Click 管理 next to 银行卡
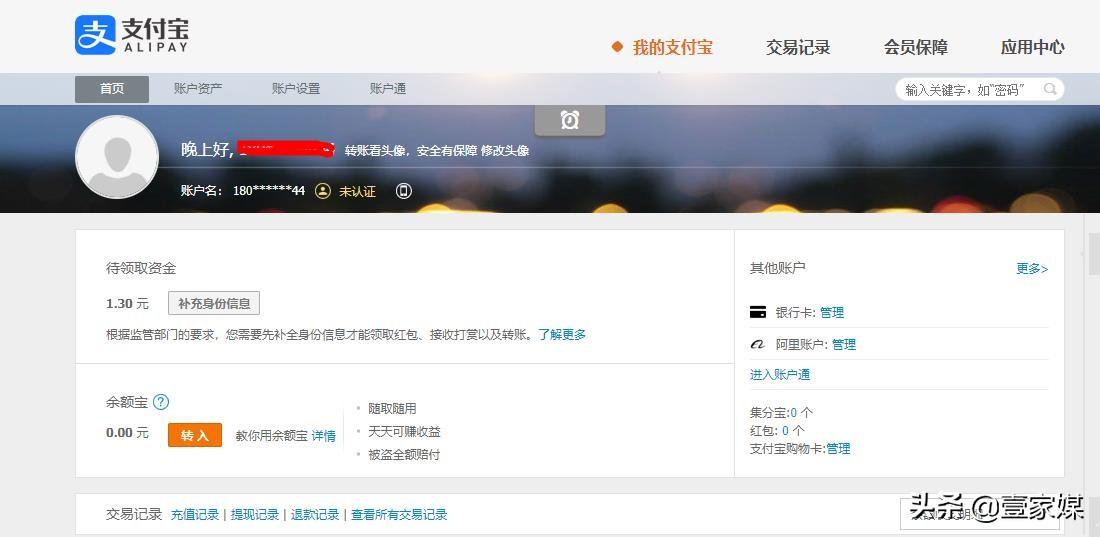The width and height of the screenshot is (1100, 537). coord(832,312)
